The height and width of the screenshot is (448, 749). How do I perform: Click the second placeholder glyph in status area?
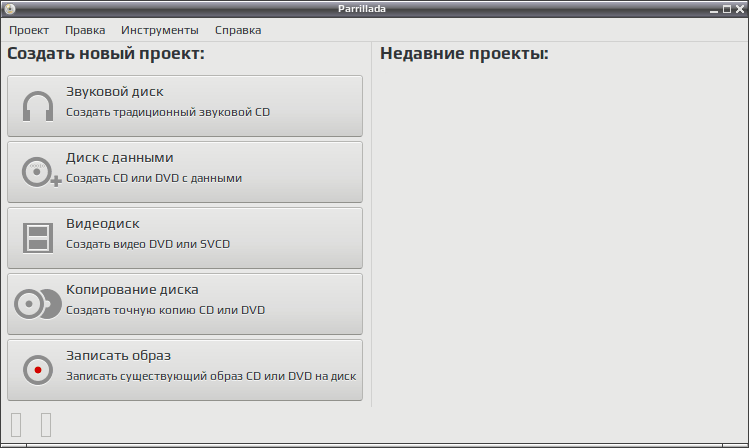(x=46, y=425)
